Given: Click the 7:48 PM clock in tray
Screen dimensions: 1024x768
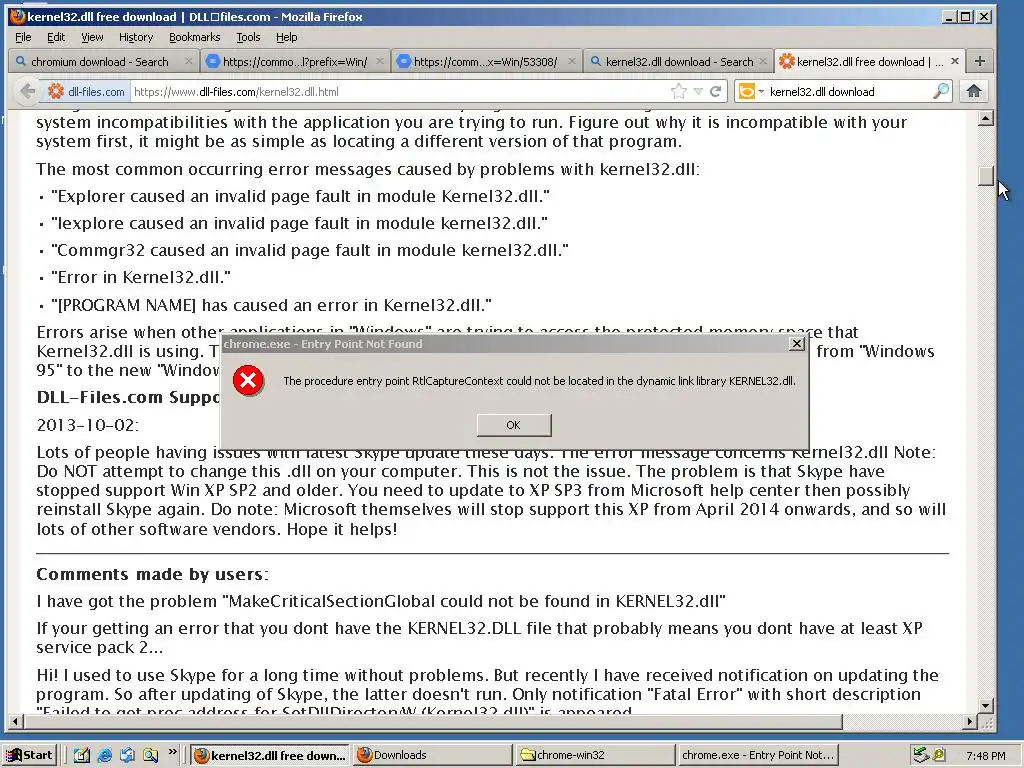Looking at the screenshot, I should (x=985, y=756).
